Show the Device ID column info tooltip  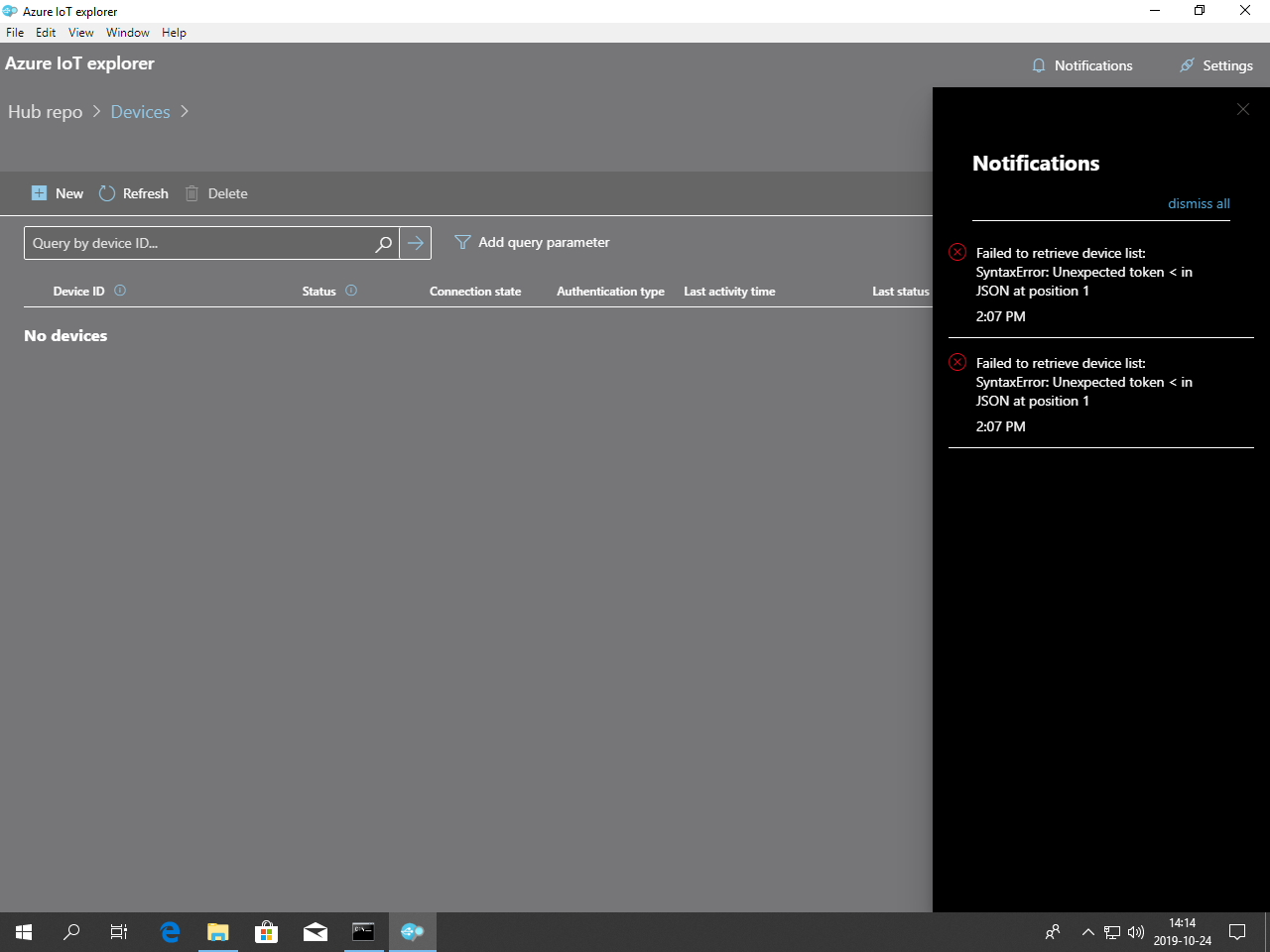(x=119, y=290)
